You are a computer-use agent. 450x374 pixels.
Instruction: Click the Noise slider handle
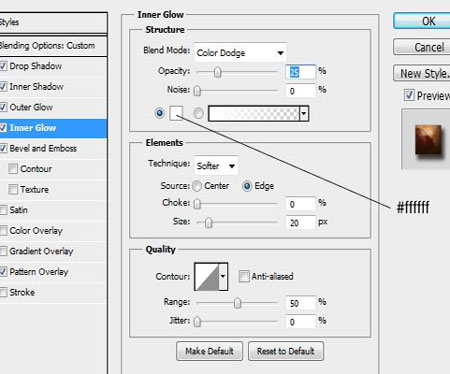197,91
